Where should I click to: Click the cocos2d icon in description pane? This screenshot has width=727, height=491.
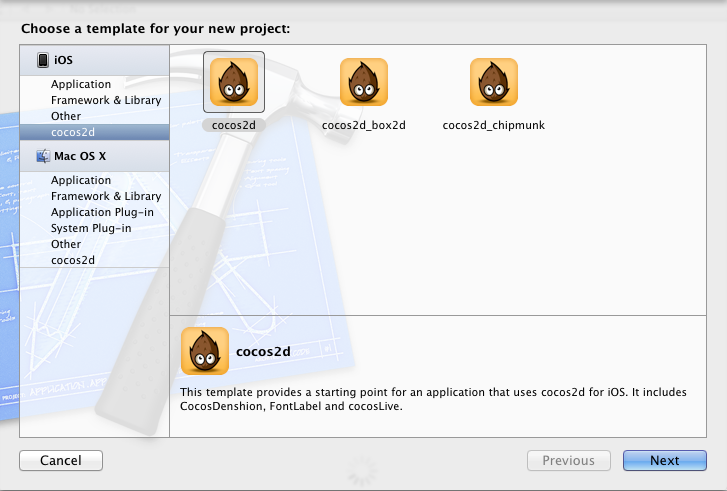click(x=205, y=351)
